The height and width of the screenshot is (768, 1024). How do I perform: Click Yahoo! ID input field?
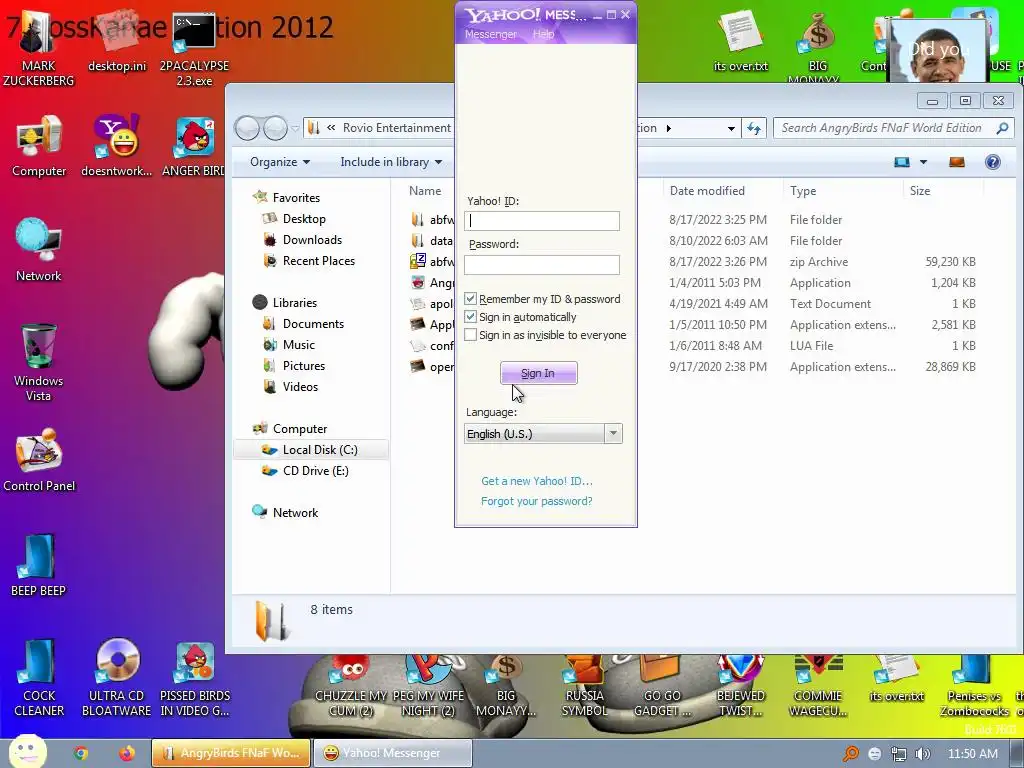tap(542, 221)
